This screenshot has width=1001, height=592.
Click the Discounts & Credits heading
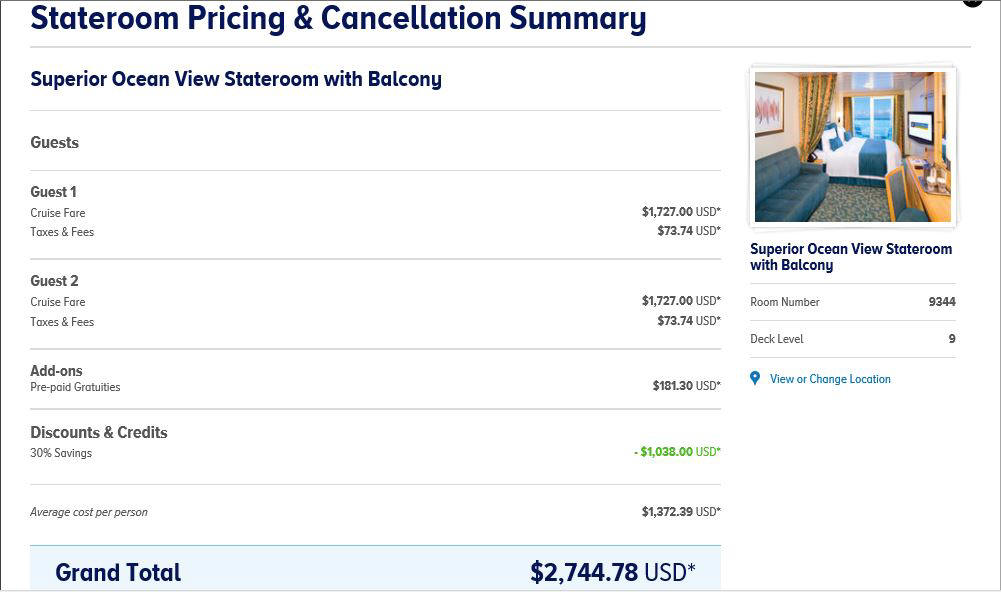[x=99, y=432]
